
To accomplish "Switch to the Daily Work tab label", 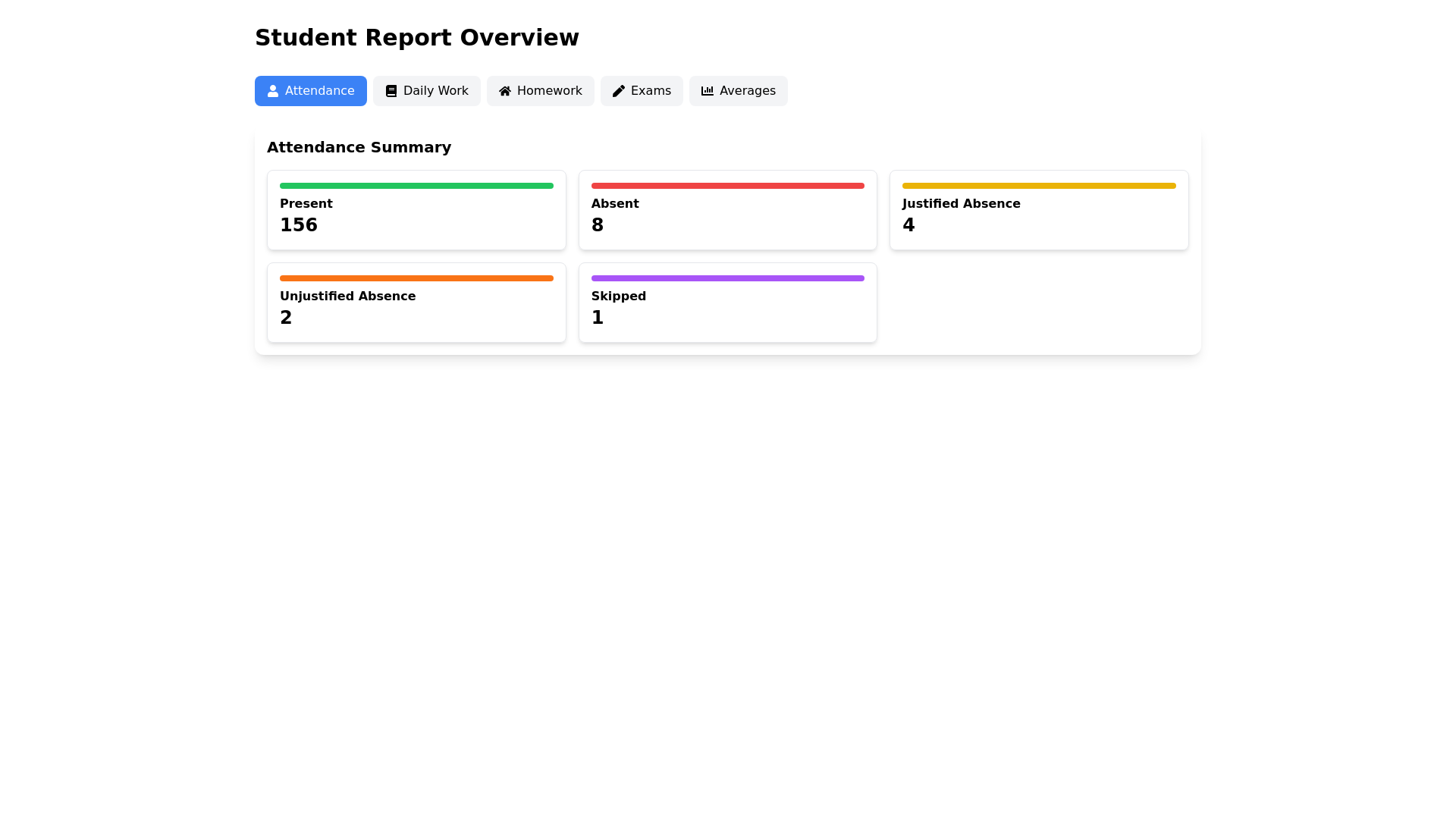I will [x=436, y=91].
